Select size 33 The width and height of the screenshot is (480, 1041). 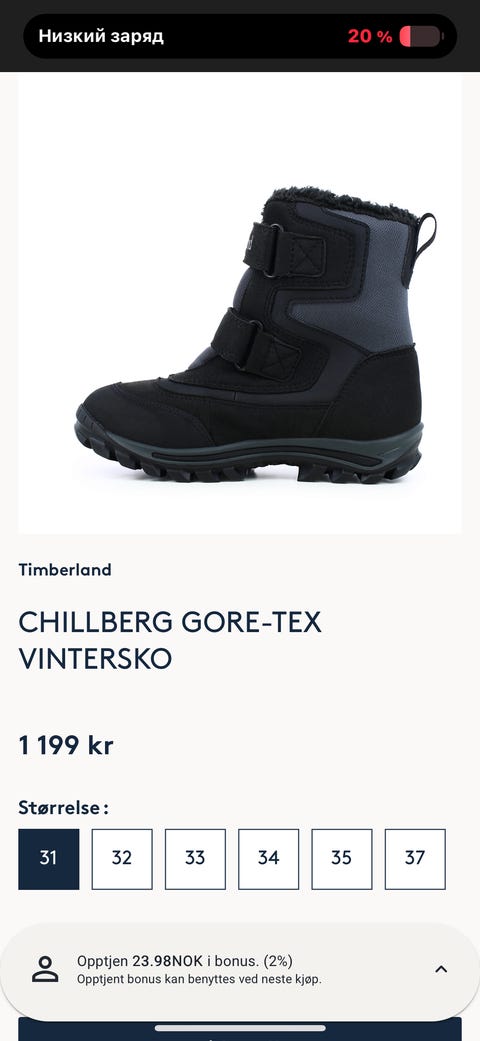click(x=195, y=858)
